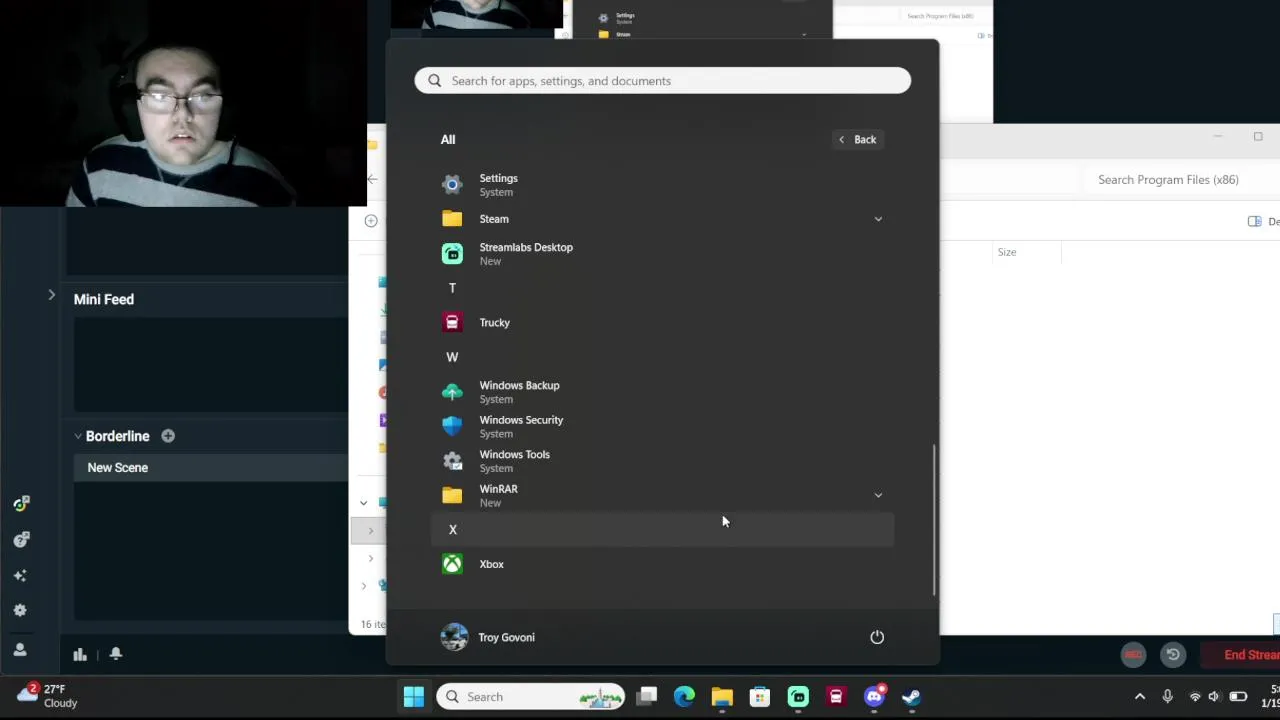This screenshot has width=1280, height=720.
Task: Launch the Xbox app
Action: coord(662,564)
